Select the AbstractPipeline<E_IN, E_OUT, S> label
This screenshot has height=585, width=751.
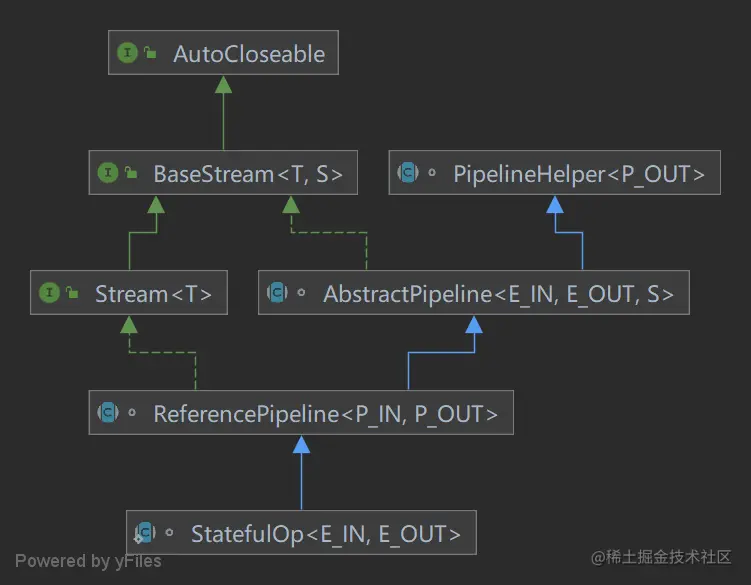coord(498,294)
